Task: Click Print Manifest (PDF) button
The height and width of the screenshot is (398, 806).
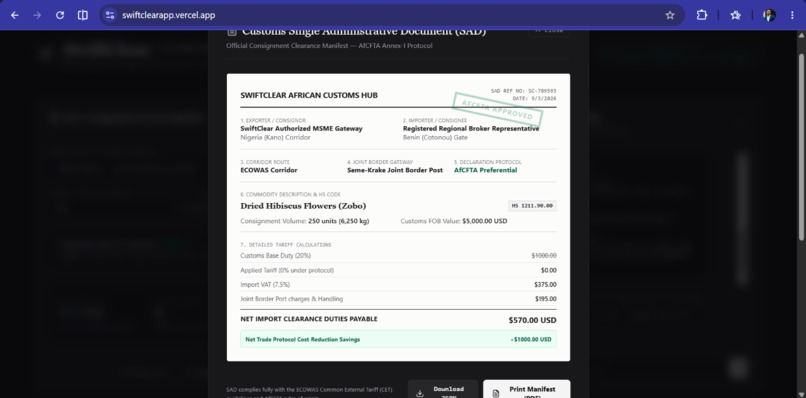Action: point(526,390)
